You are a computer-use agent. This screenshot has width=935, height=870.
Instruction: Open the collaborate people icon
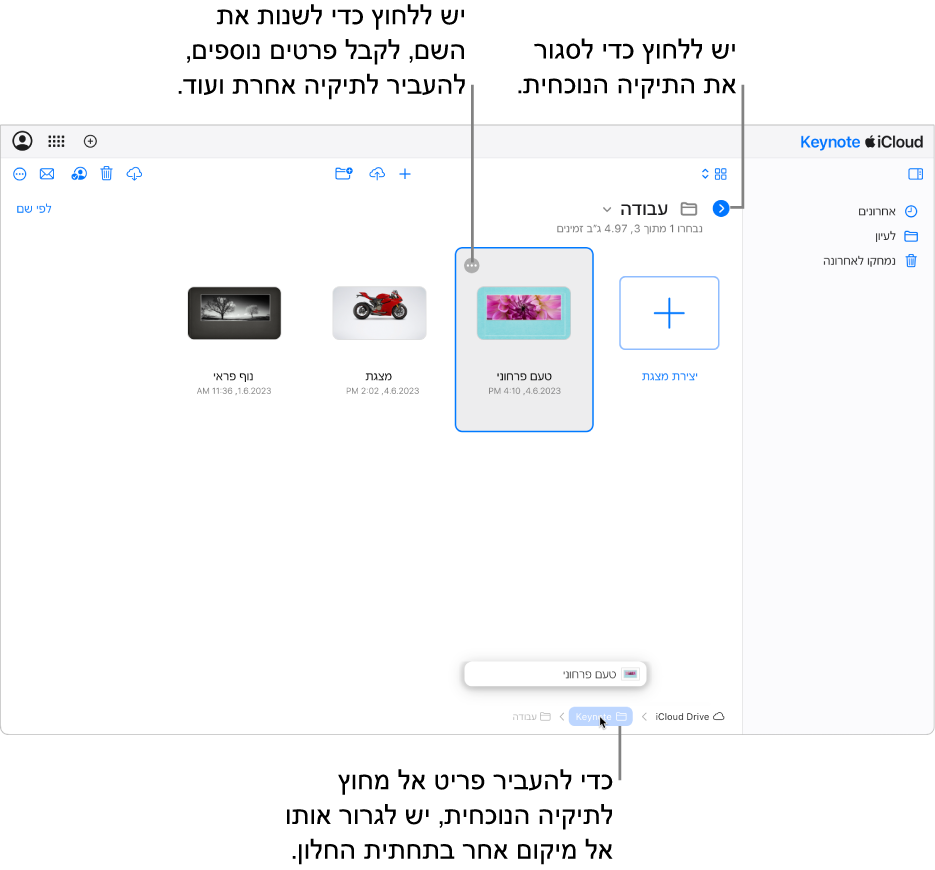click(79, 174)
